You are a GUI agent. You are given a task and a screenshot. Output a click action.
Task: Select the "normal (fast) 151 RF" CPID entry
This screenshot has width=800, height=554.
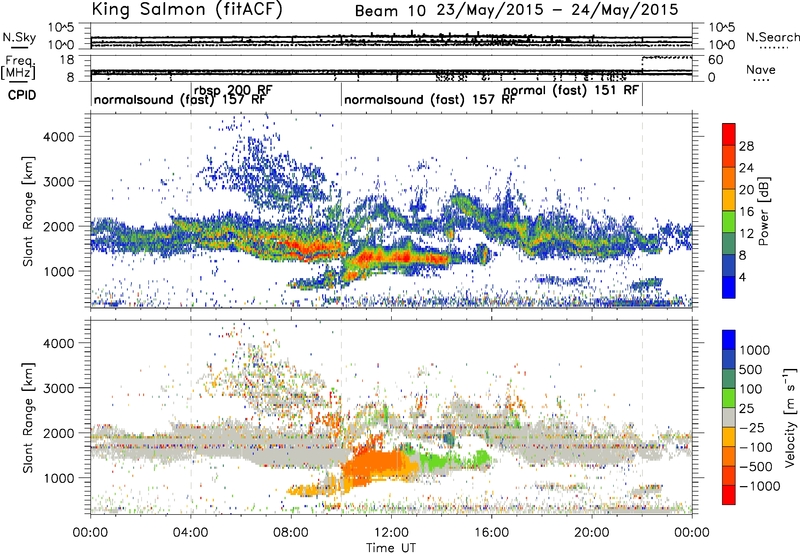pyautogui.click(x=571, y=91)
